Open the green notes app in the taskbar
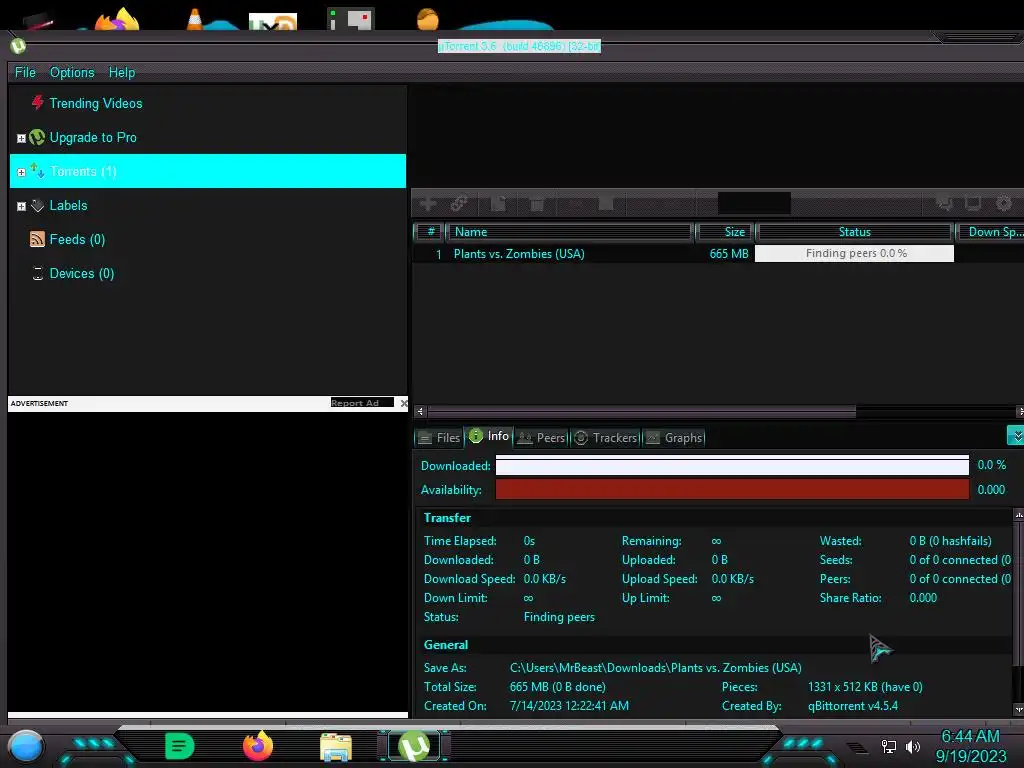 (x=180, y=746)
